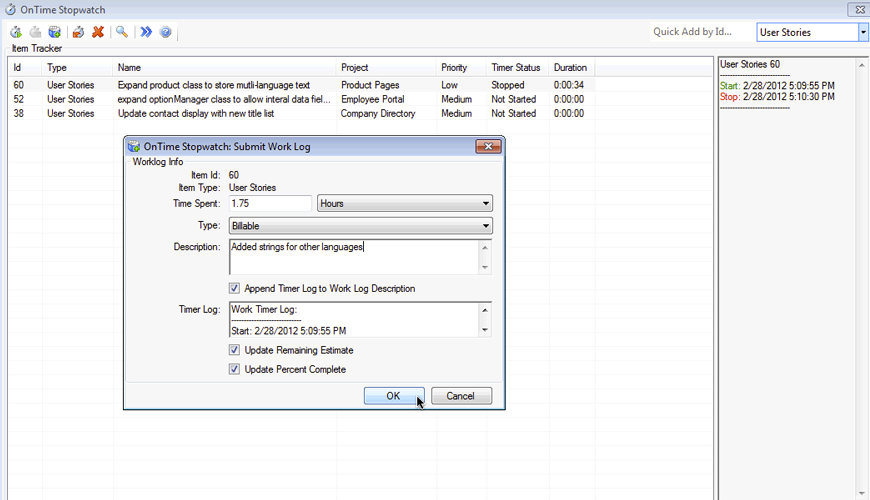
Task: Click the Time Spent input field
Action: [270, 204]
